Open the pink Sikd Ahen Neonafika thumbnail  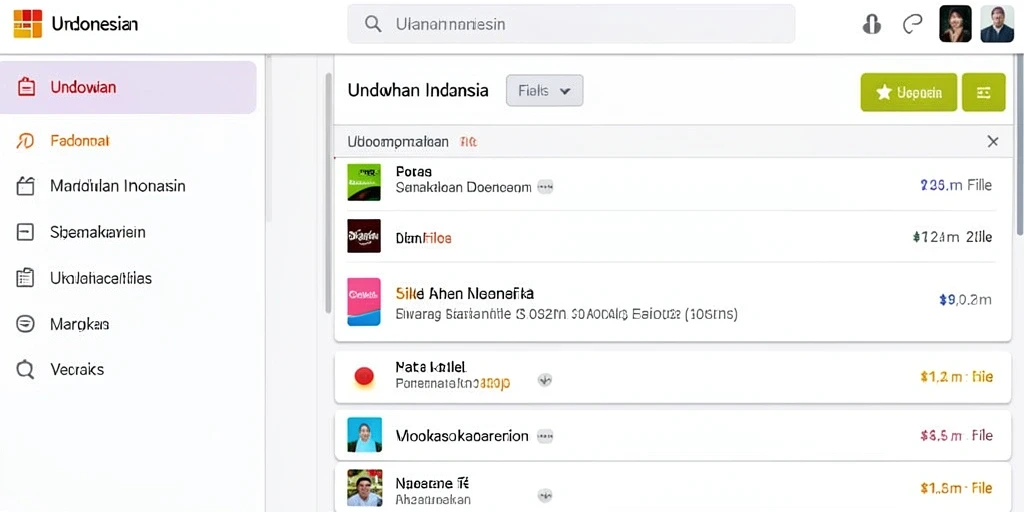pyautogui.click(x=364, y=302)
